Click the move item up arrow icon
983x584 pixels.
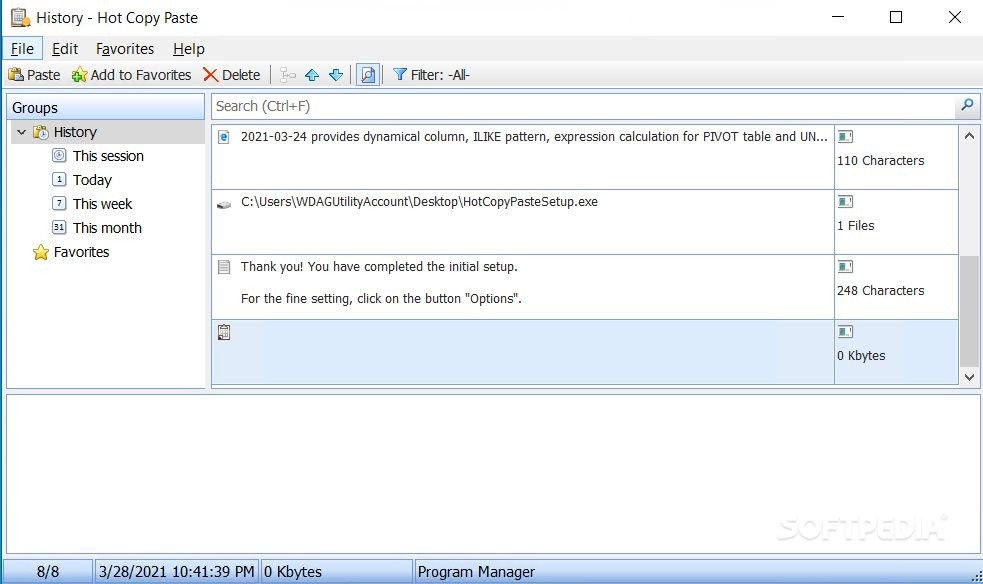pos(312,74)
